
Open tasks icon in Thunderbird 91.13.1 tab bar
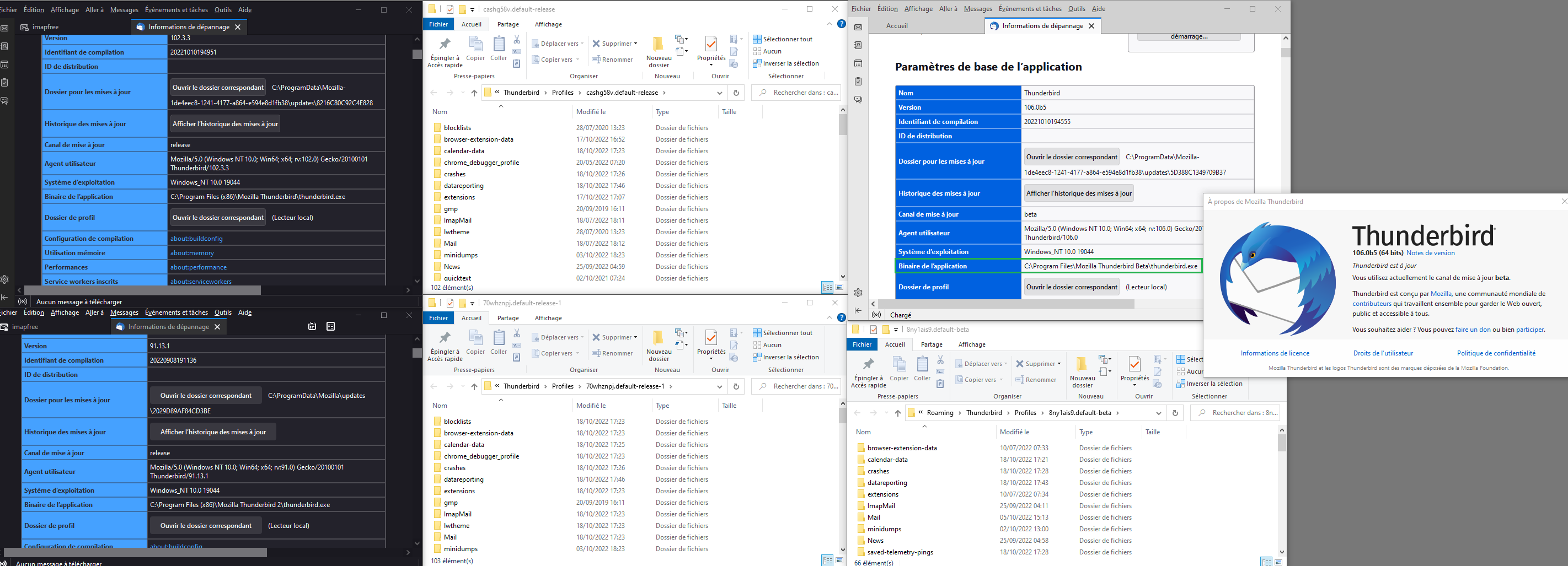330,326
